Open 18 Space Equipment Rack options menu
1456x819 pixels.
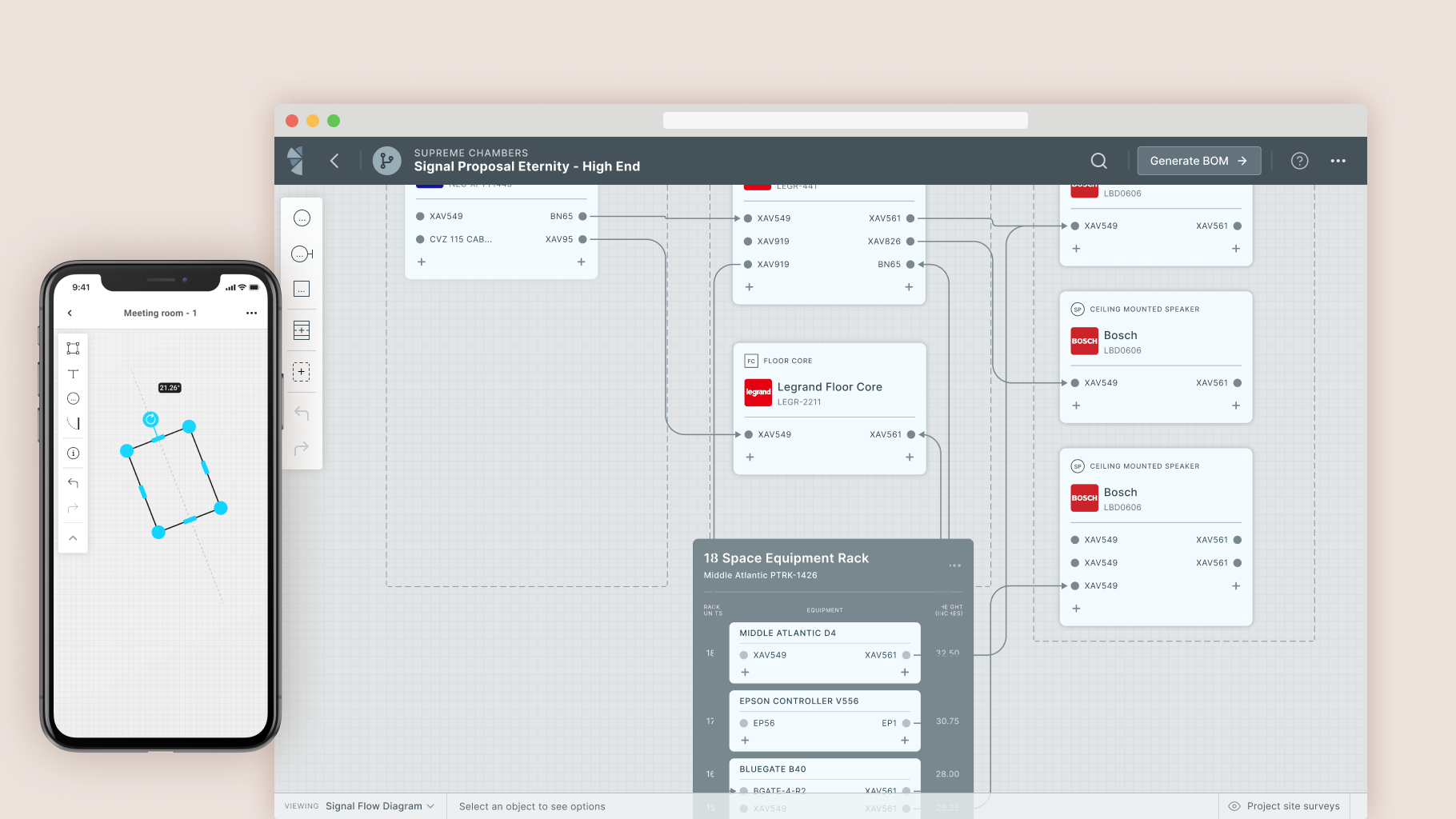click(x=955, y=565)
